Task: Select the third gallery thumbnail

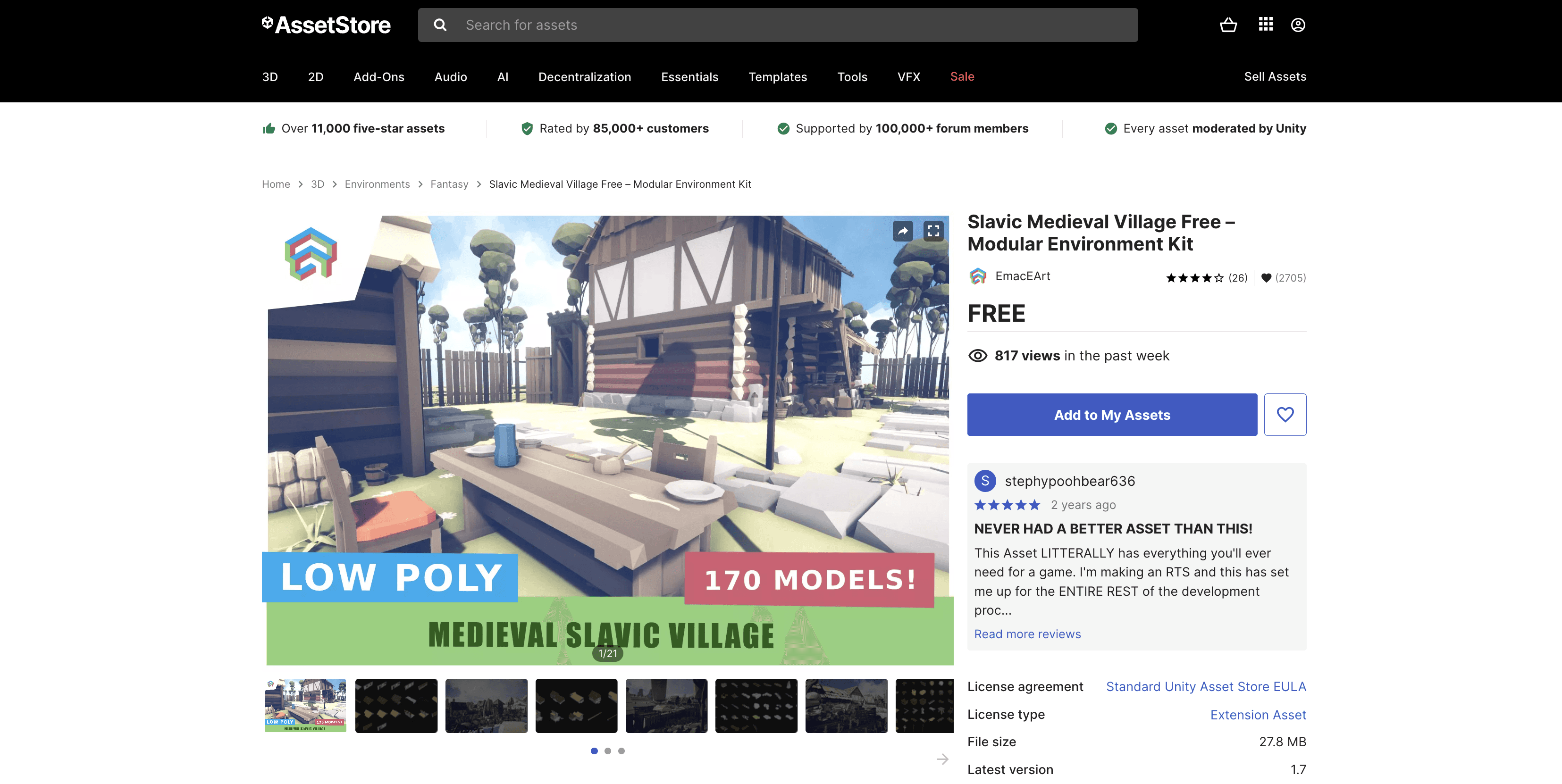Action: point(487,706)
